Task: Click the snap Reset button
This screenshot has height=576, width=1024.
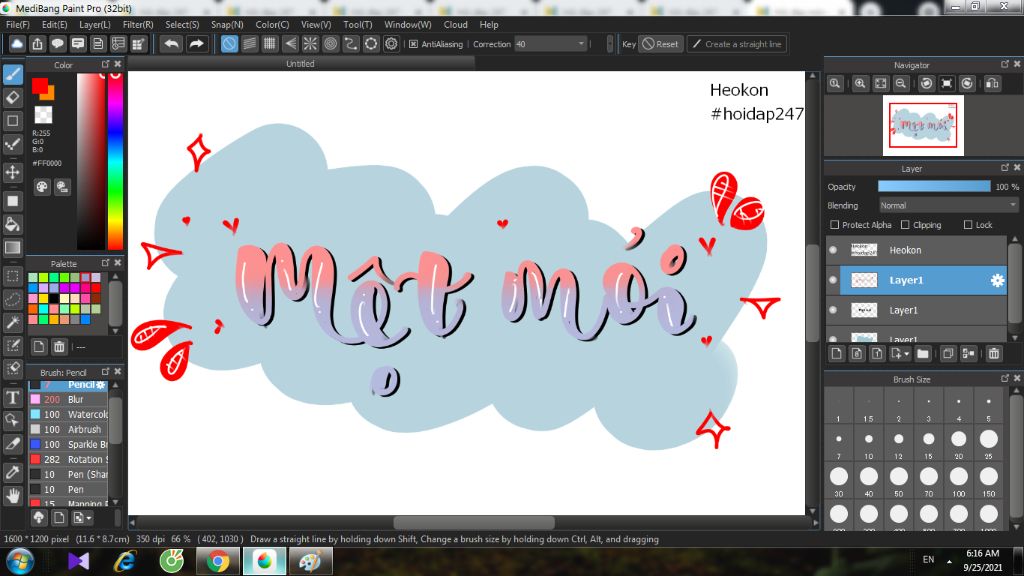Action: [661, 44]
